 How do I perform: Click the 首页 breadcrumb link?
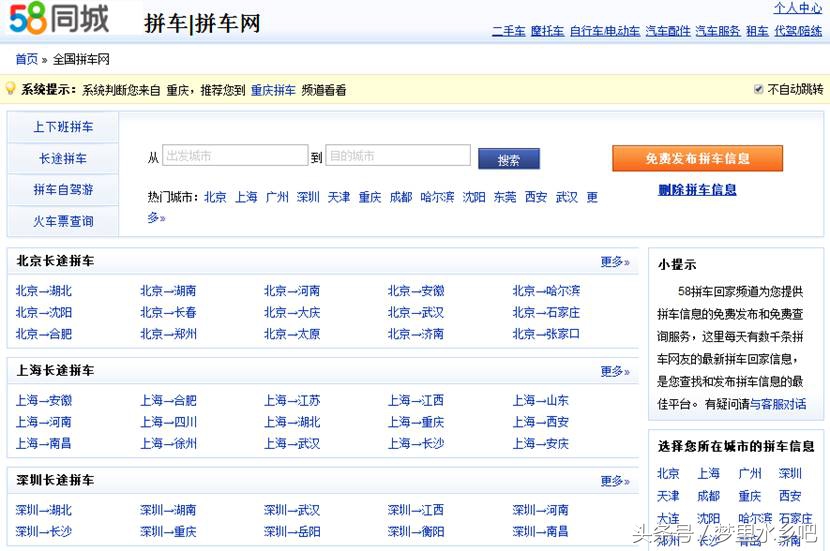coord(26,59)
